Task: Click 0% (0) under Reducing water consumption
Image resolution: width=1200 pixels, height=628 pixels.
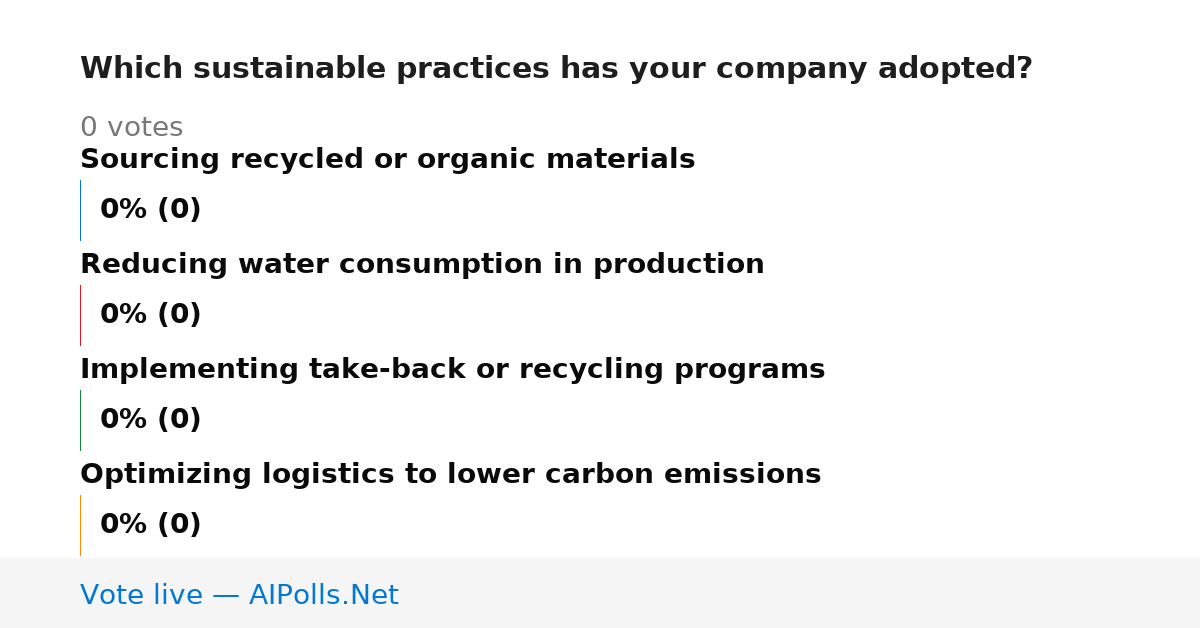Action: (x=150, y=315)
